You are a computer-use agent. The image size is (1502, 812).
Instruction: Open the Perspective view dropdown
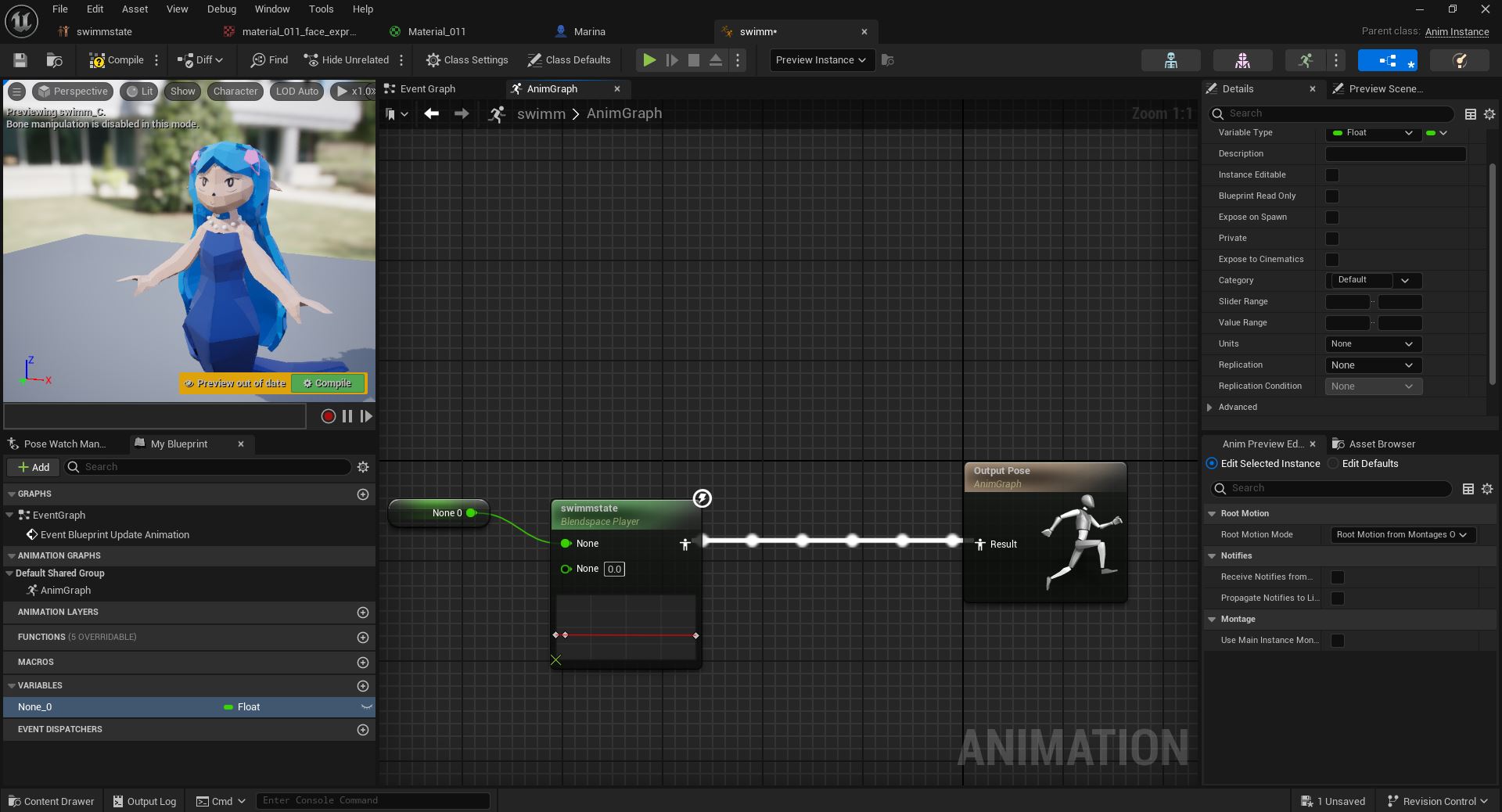coord(73,92)
